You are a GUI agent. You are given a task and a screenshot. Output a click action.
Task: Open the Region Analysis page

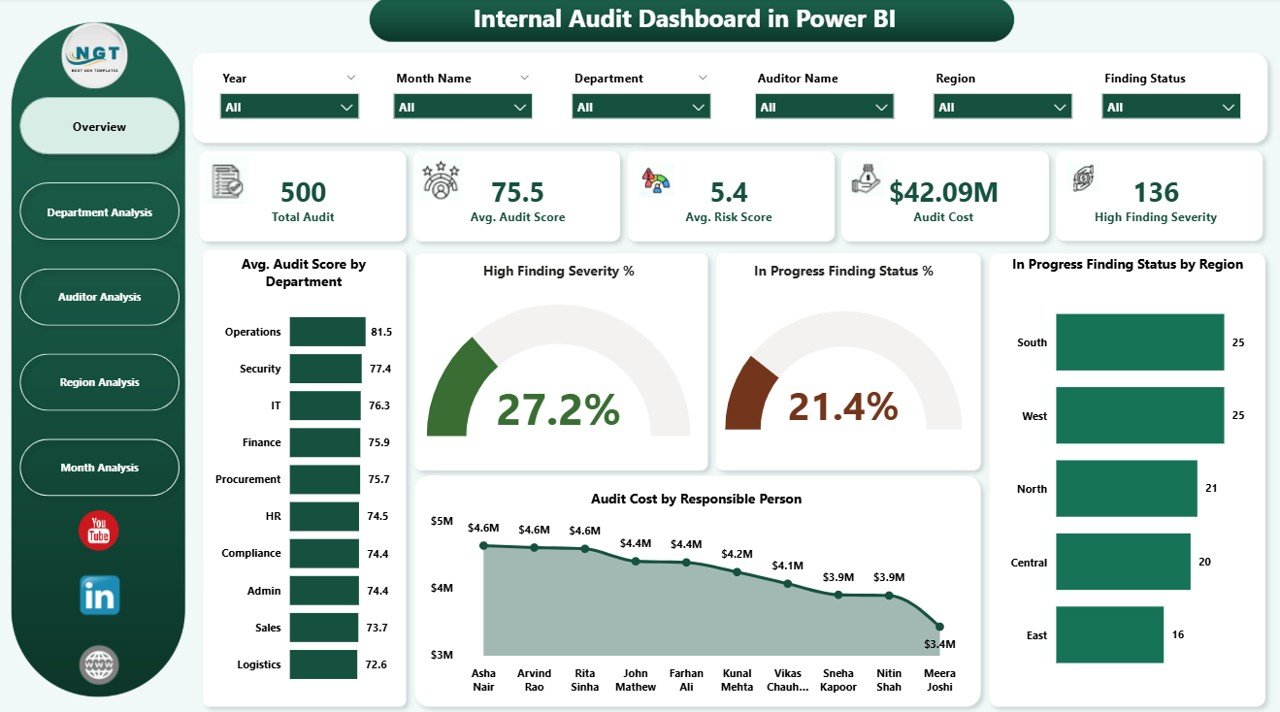click(99, 382)
